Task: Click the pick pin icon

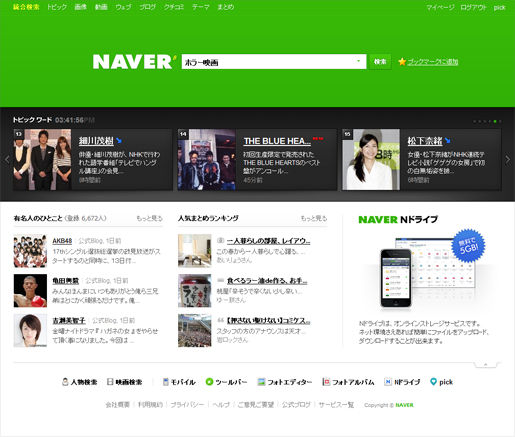Action: pos(433,382)
